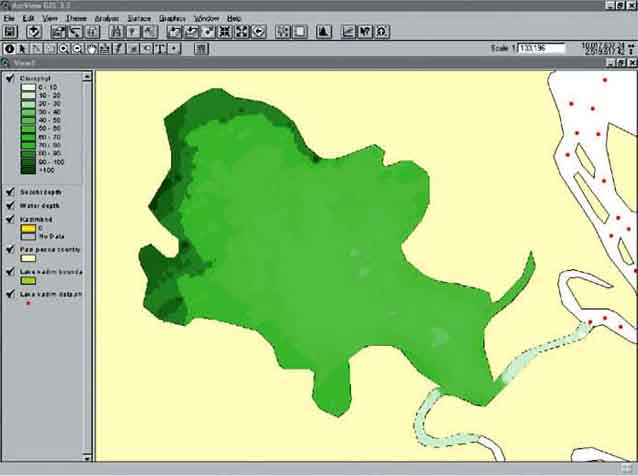Select the Pointer arrow tool
Image resolution: width=638 pixels, height=476 pixels.
(x=23, y=48)
